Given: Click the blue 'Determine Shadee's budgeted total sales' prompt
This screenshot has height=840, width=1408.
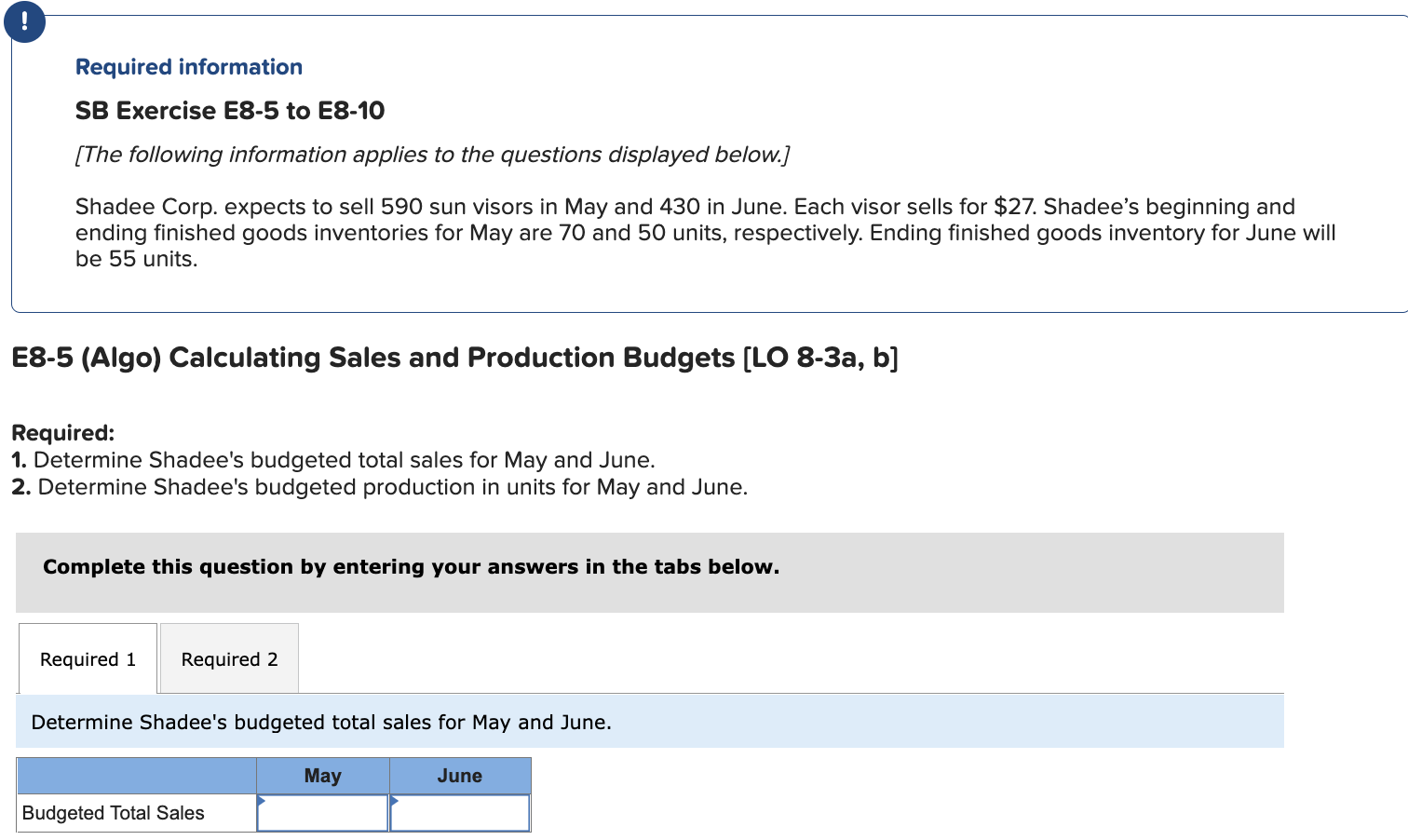Looking at the screenshot, I should 650,722.
